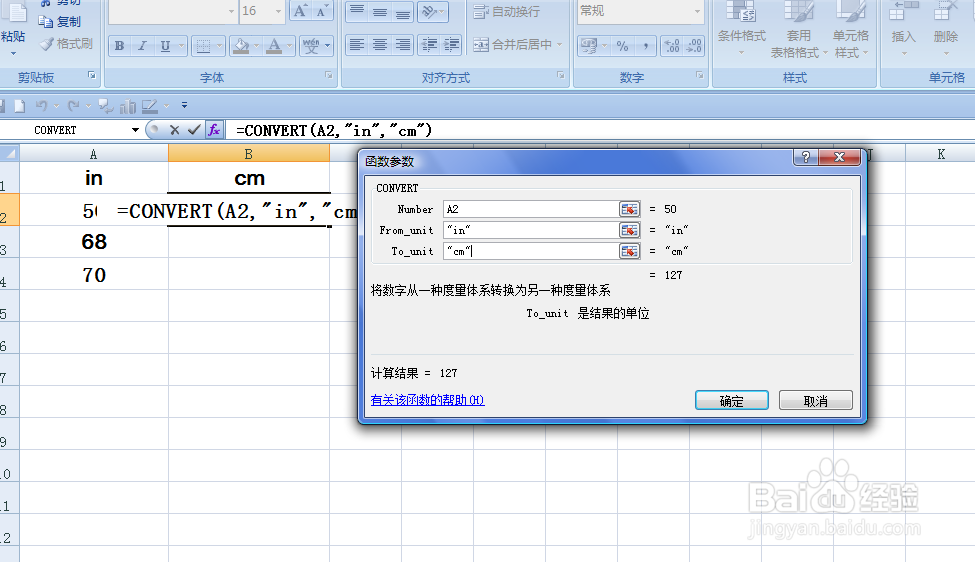This screenshot has width=975, height=562.
Task: Open 插入 insert cells menu
Action: click(x=903, y=28)
